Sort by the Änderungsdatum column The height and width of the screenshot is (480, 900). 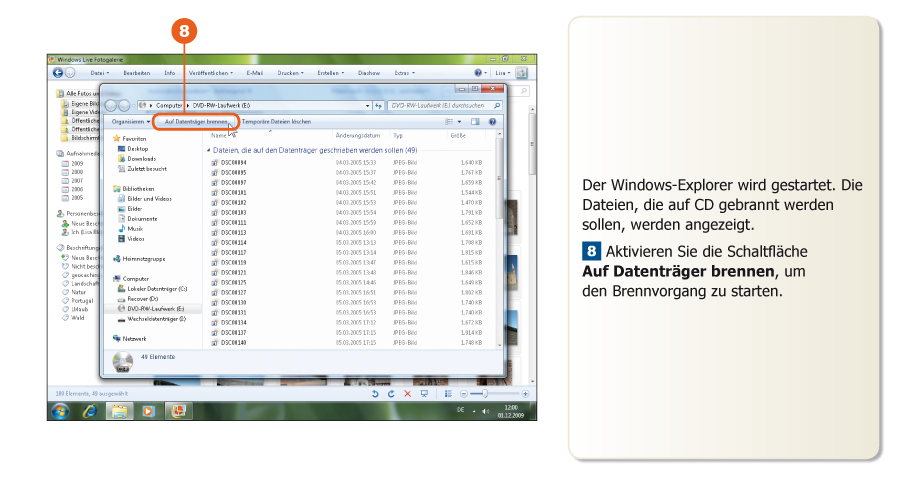pos(358,135)
